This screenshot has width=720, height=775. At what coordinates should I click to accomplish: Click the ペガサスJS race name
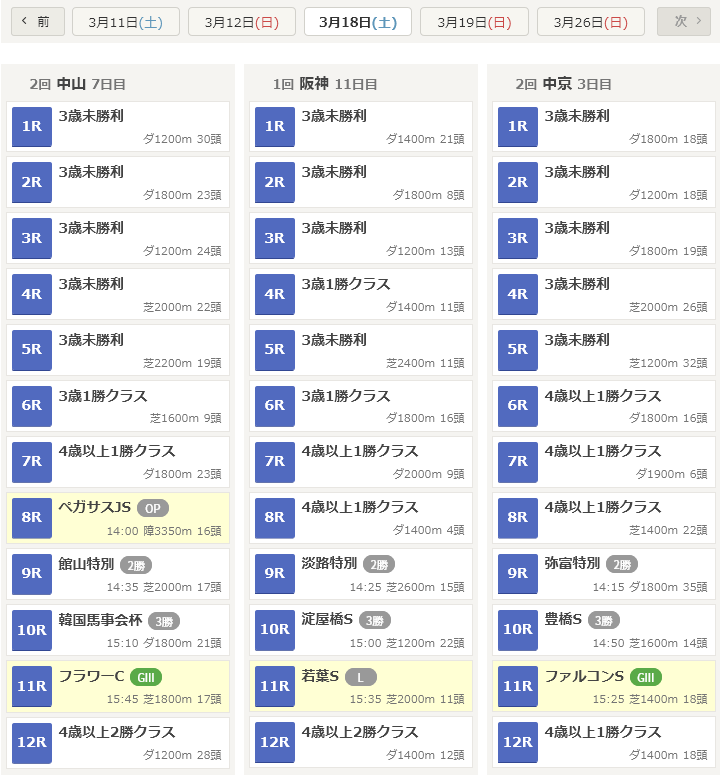95,507
